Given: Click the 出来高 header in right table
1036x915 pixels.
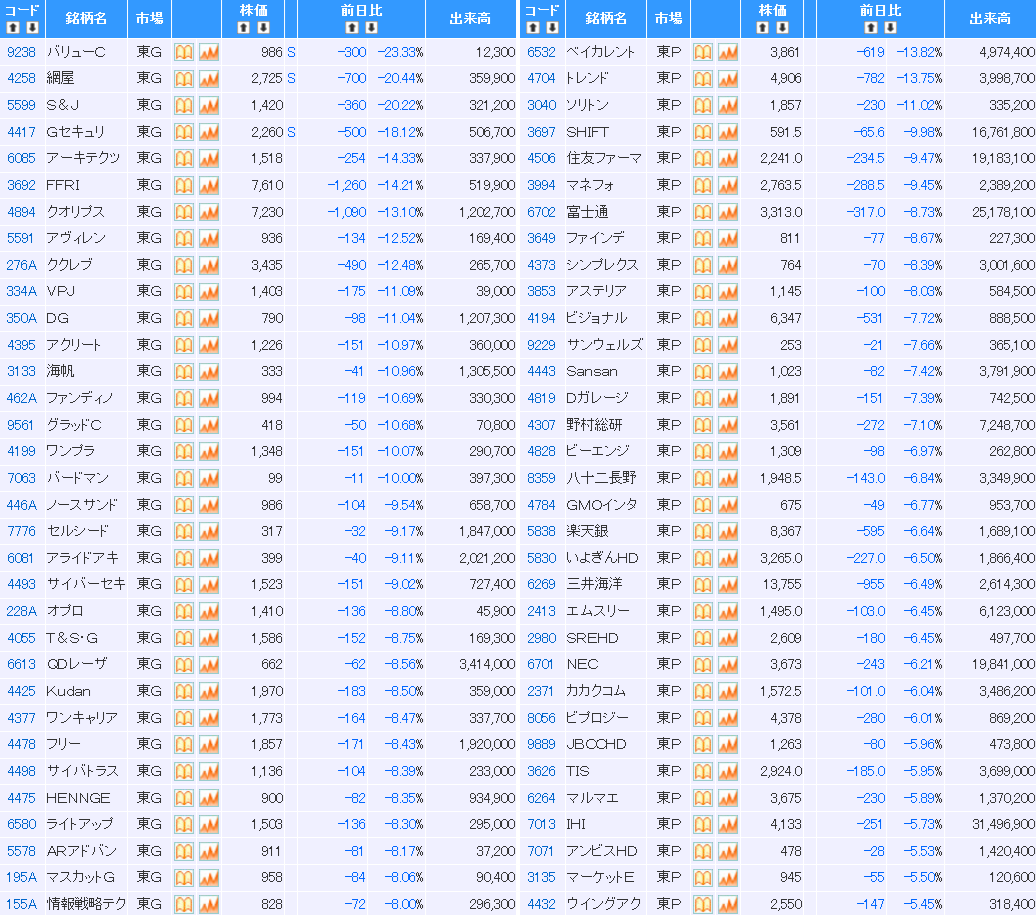Looking at the screenshot, I should click(x=990, y=18).
